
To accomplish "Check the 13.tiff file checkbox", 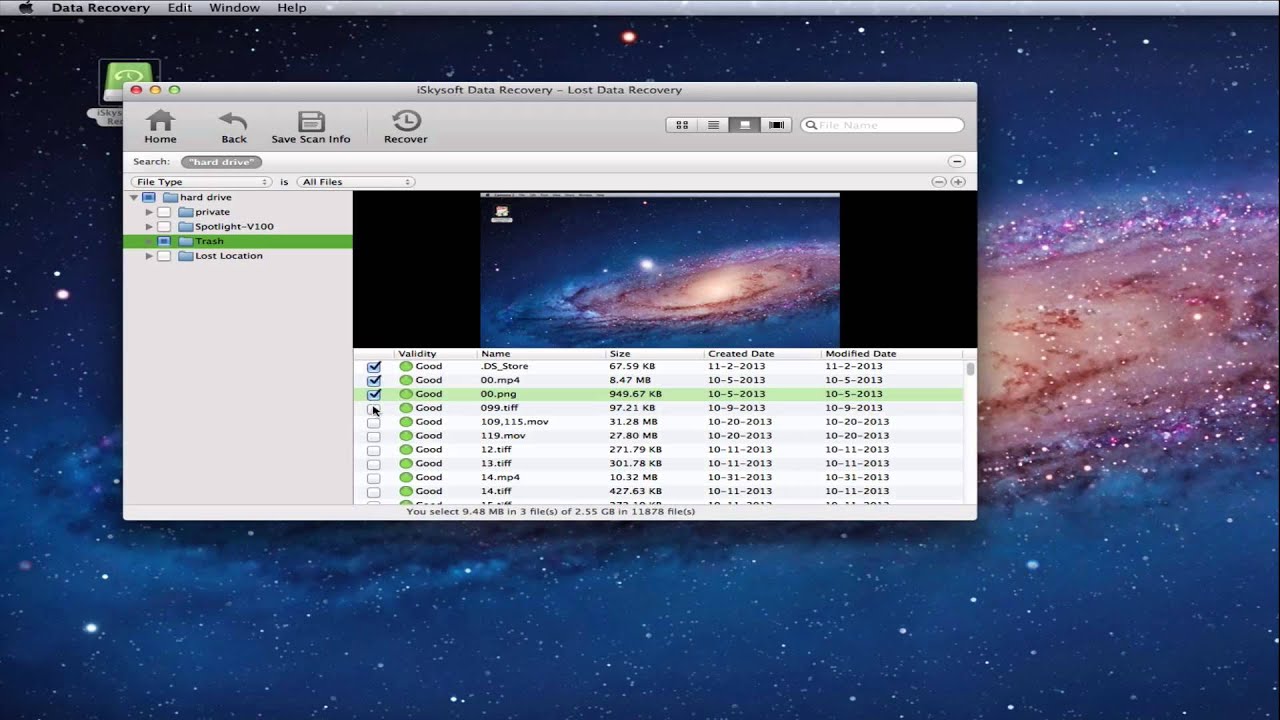I will pyautogui.click(x=374, y=465).
